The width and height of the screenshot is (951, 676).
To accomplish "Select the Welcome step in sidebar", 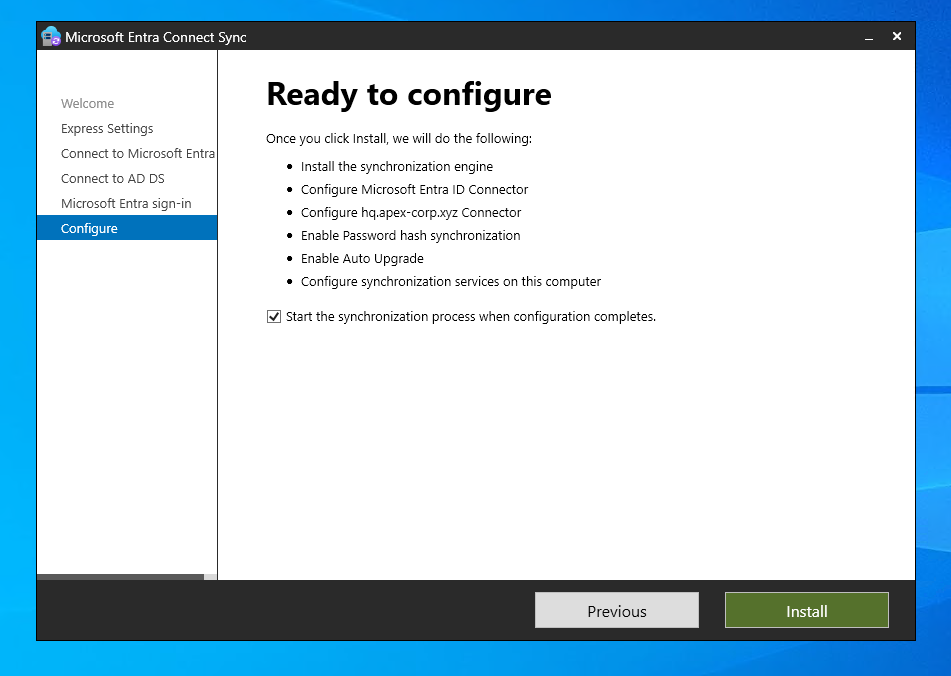I will (87, 104).
